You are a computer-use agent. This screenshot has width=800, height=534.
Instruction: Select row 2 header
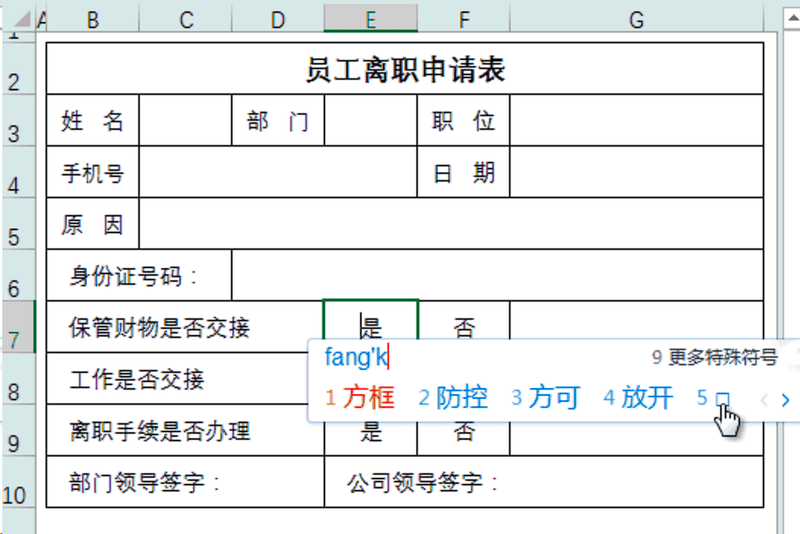pos(18,69)
